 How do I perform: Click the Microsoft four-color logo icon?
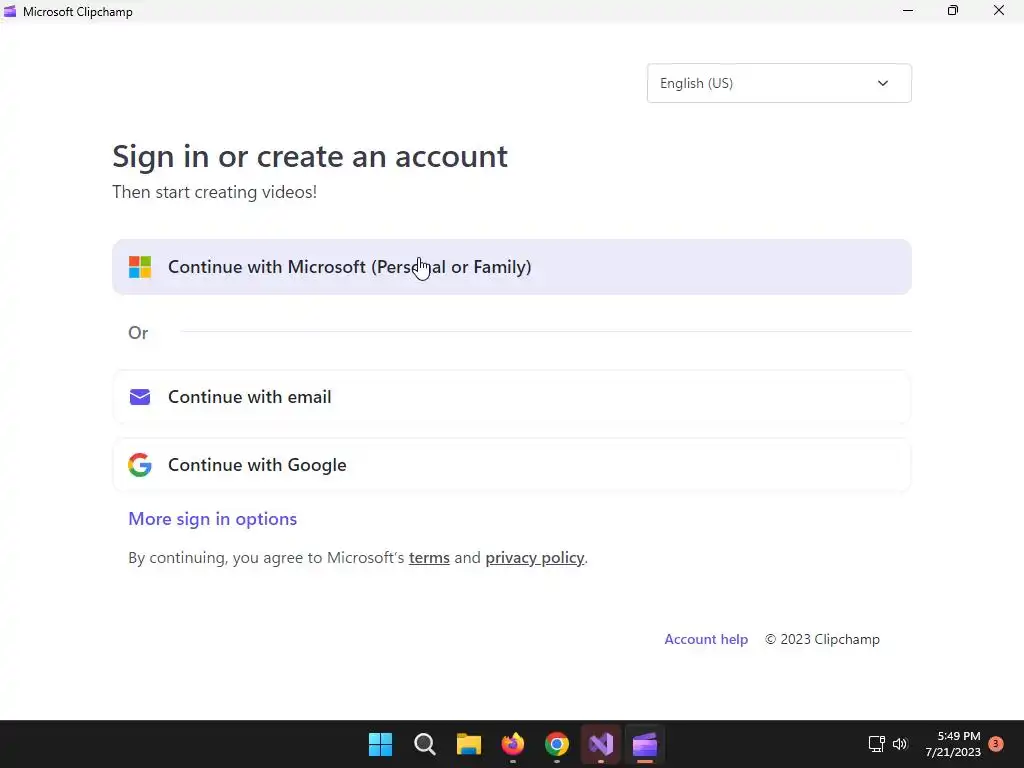point(140,266)
